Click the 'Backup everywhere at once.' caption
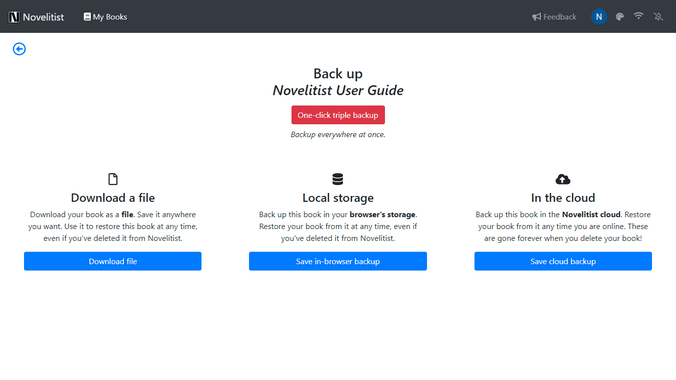 tap(338, 135)
